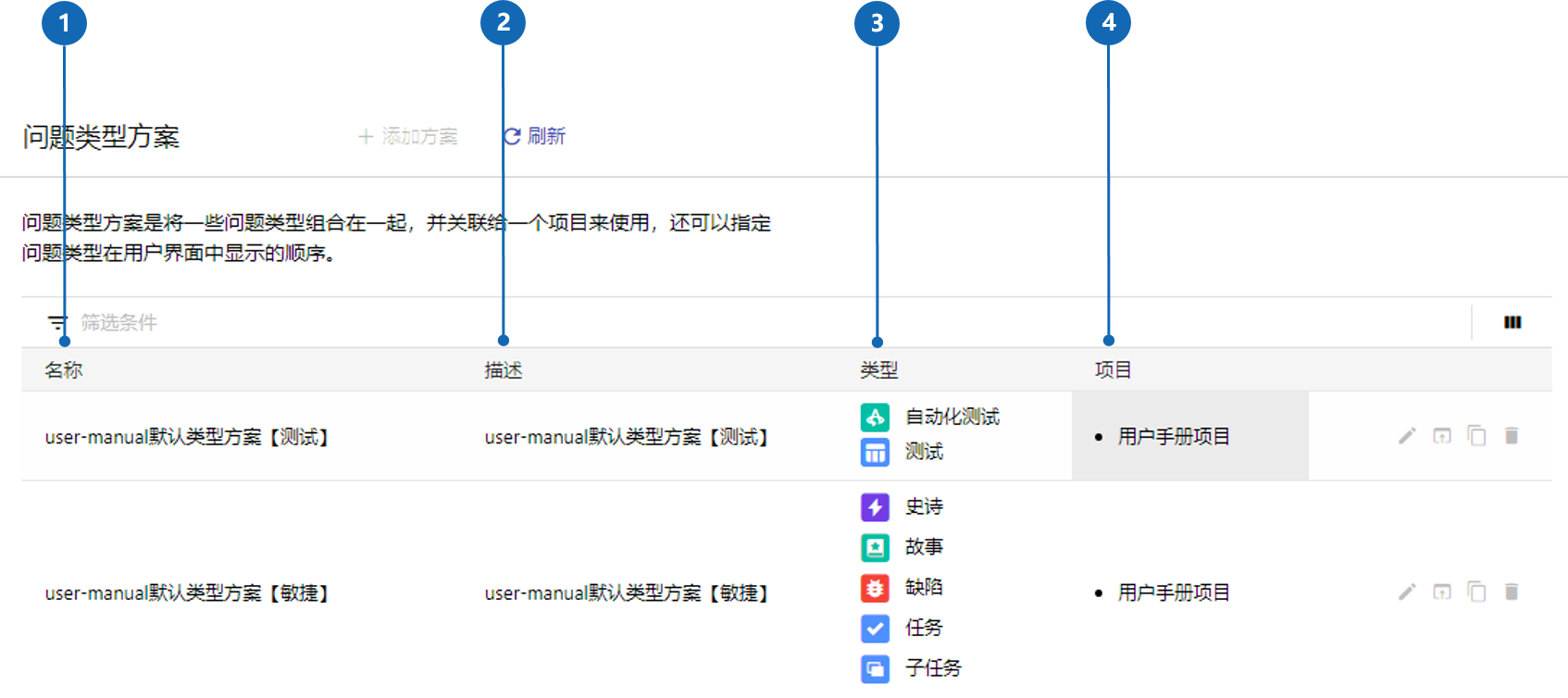Click the 史诗 epic type icon
The height and width of the screenshot is (698, 1568).
(875, 507)
